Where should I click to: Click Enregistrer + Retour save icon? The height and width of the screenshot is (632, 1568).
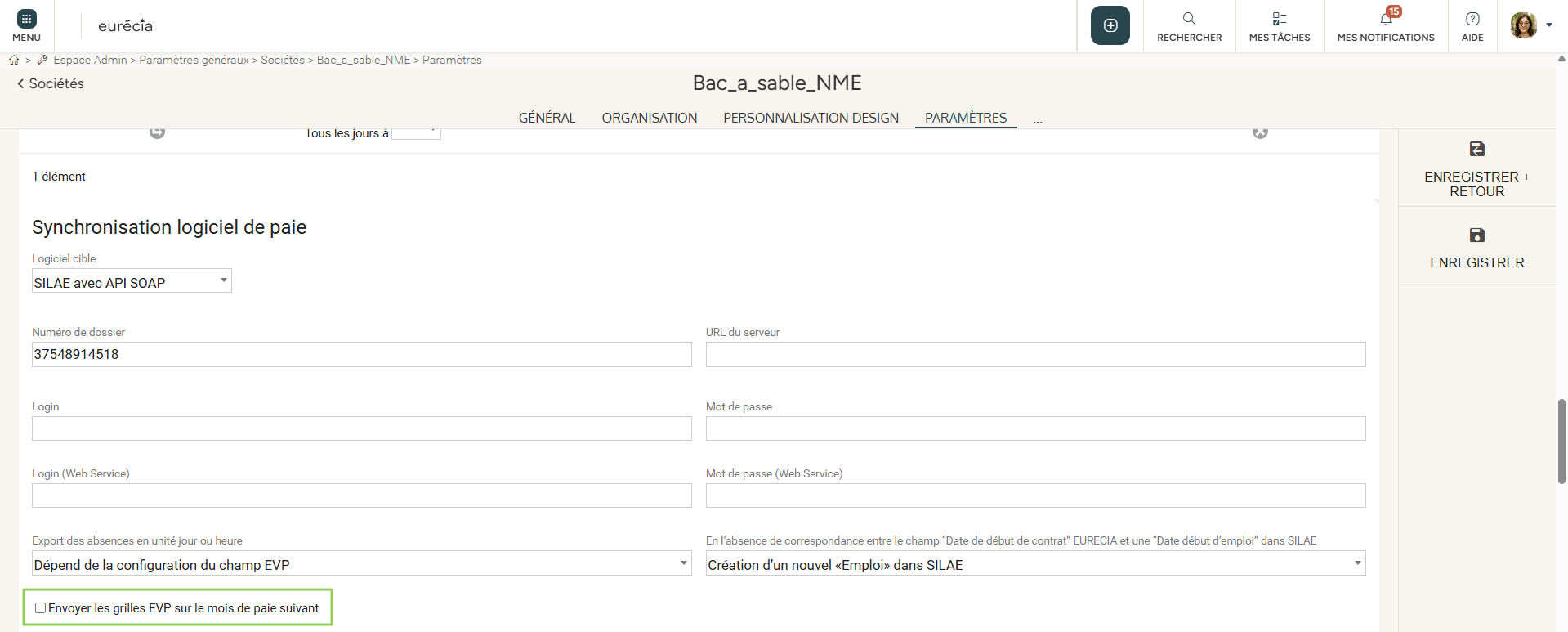coord(1476,150)
